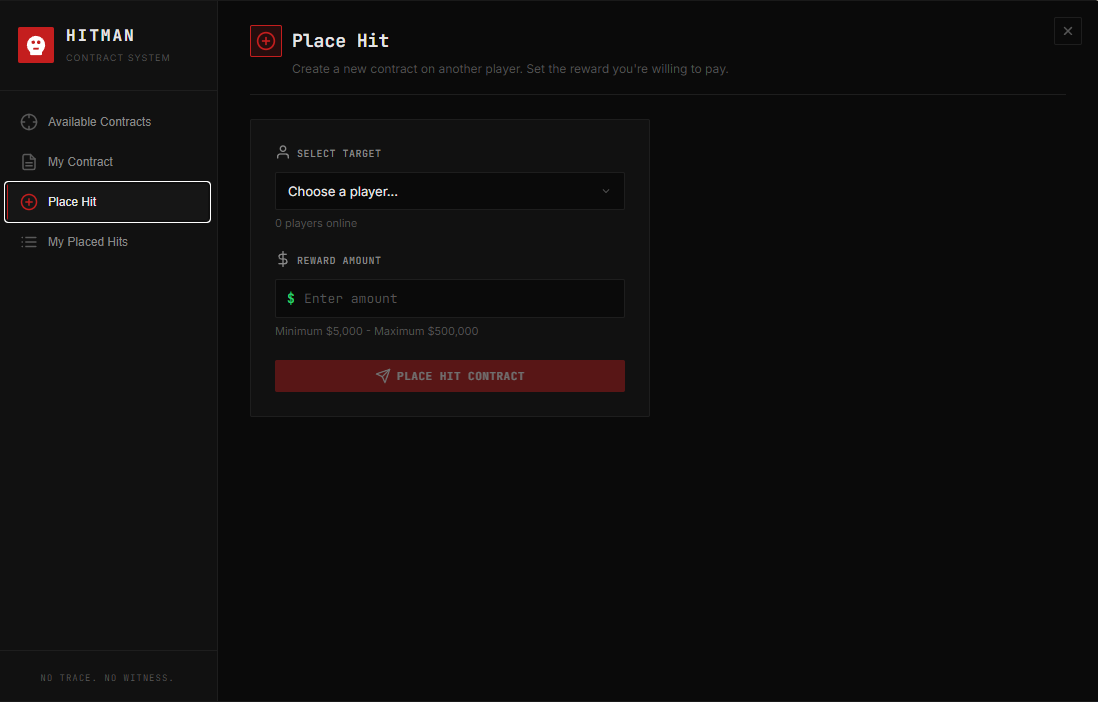View the My Placed Hits list
Image resolution: width=1098 pixels, height=702 pixels.
click(x=108, y=242)
